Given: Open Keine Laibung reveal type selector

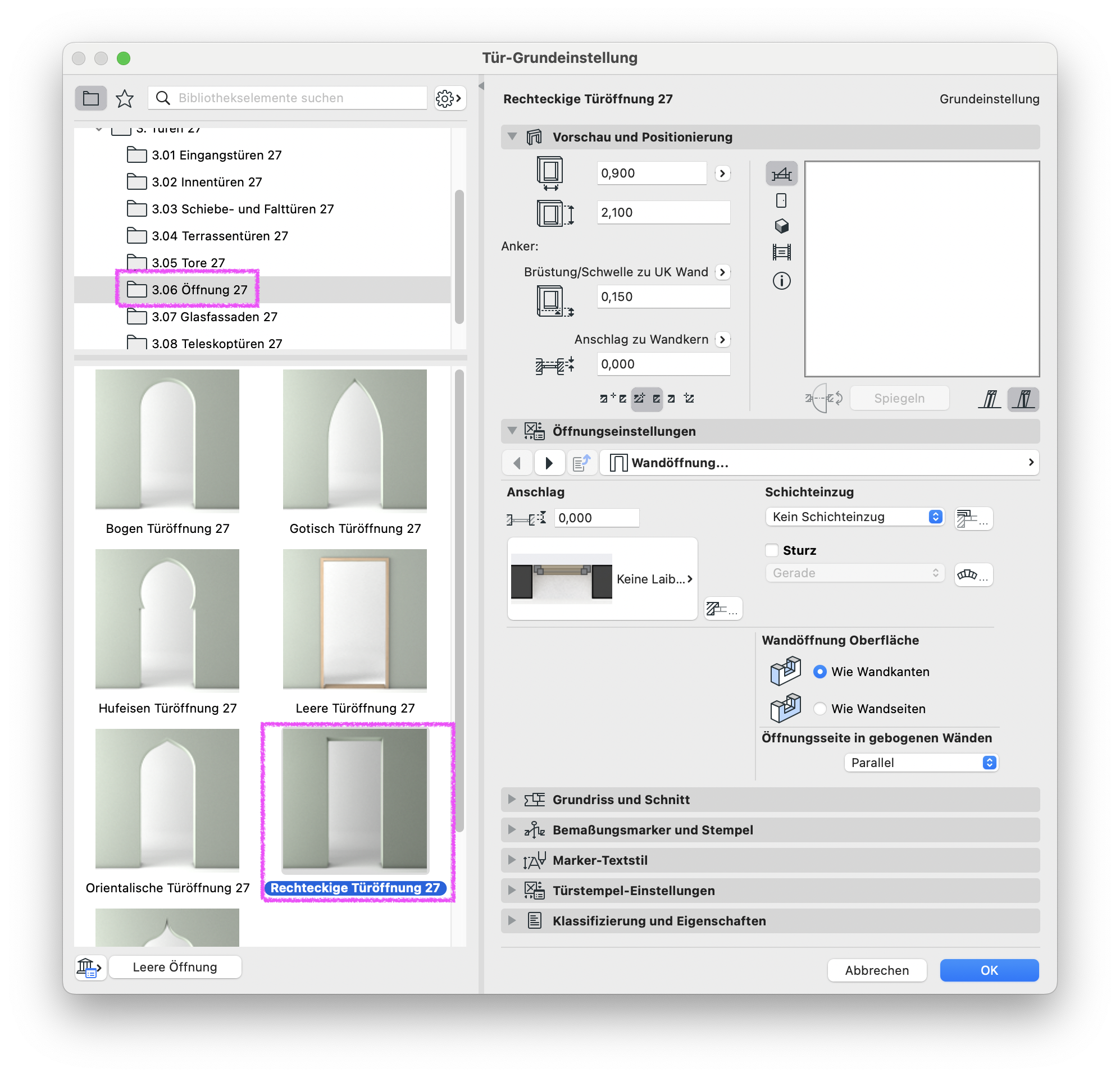Looking at the screenshot, I should point(602,579).
